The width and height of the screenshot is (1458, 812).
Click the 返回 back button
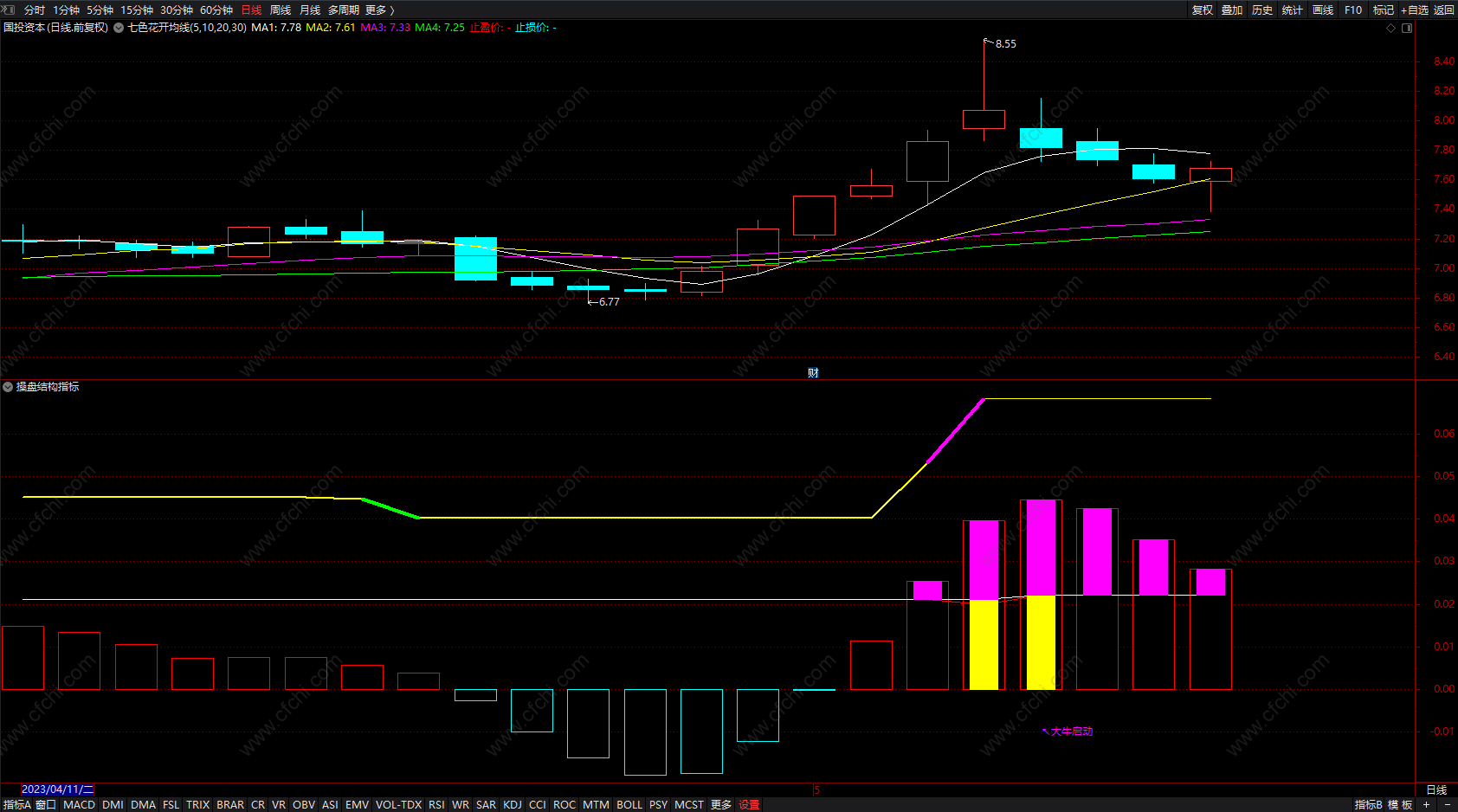[x=1444, y=10]
